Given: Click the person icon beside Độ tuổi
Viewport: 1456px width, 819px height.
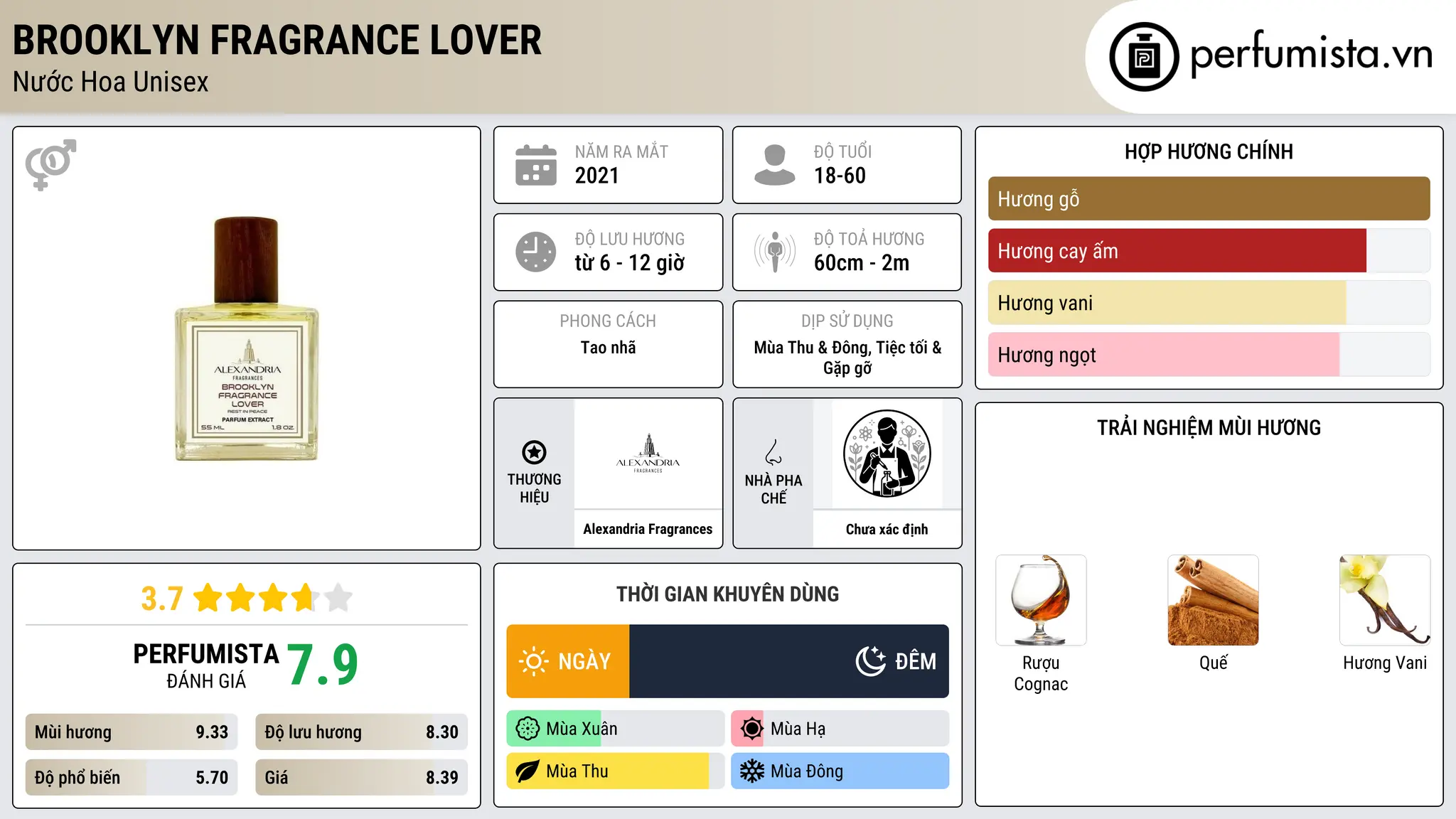Looking at the screenshot, I should (x=775, y=165).
